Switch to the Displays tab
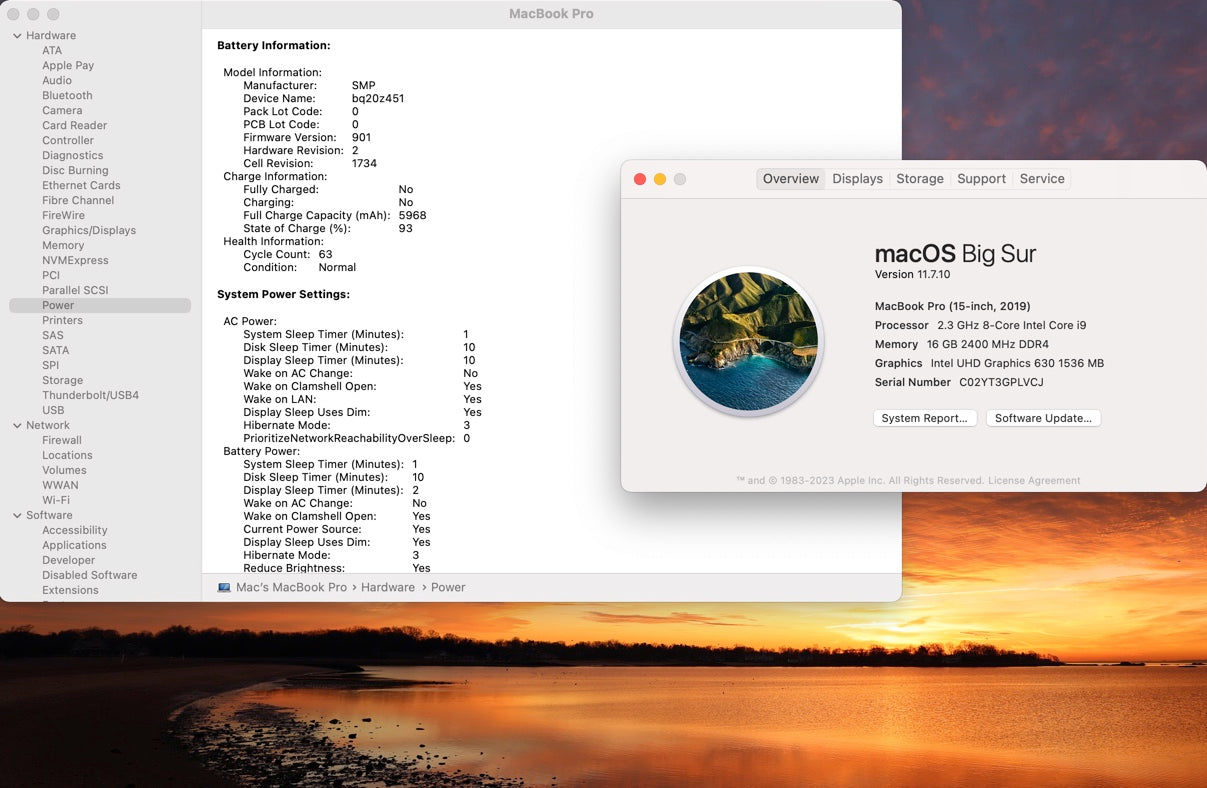1207x788 pixels. coord(857,179)
